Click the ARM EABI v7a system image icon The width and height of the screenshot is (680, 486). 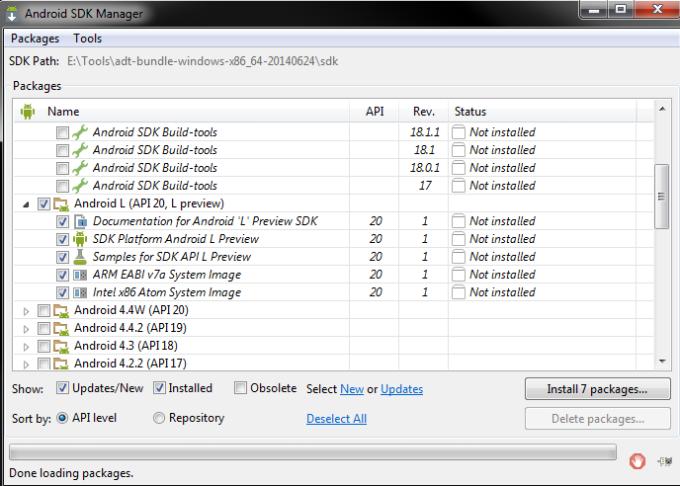pos(80,275)
